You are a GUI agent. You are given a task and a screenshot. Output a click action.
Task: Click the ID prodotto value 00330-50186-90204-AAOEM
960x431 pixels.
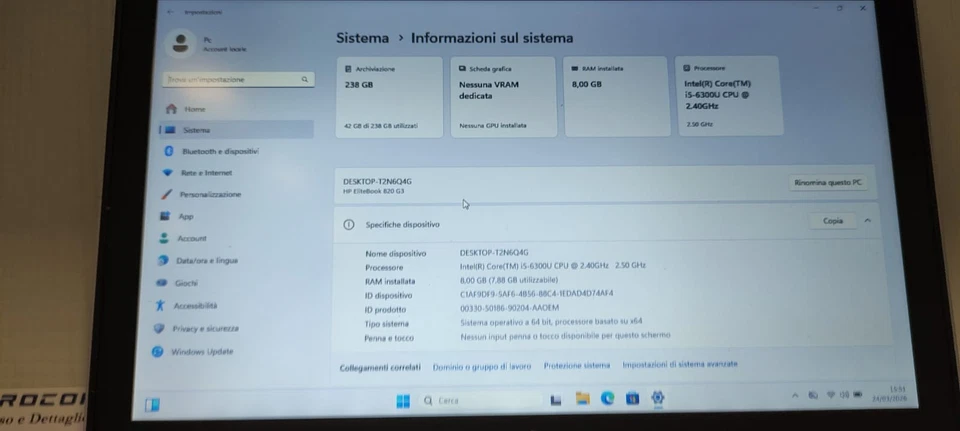click(509, 308)
